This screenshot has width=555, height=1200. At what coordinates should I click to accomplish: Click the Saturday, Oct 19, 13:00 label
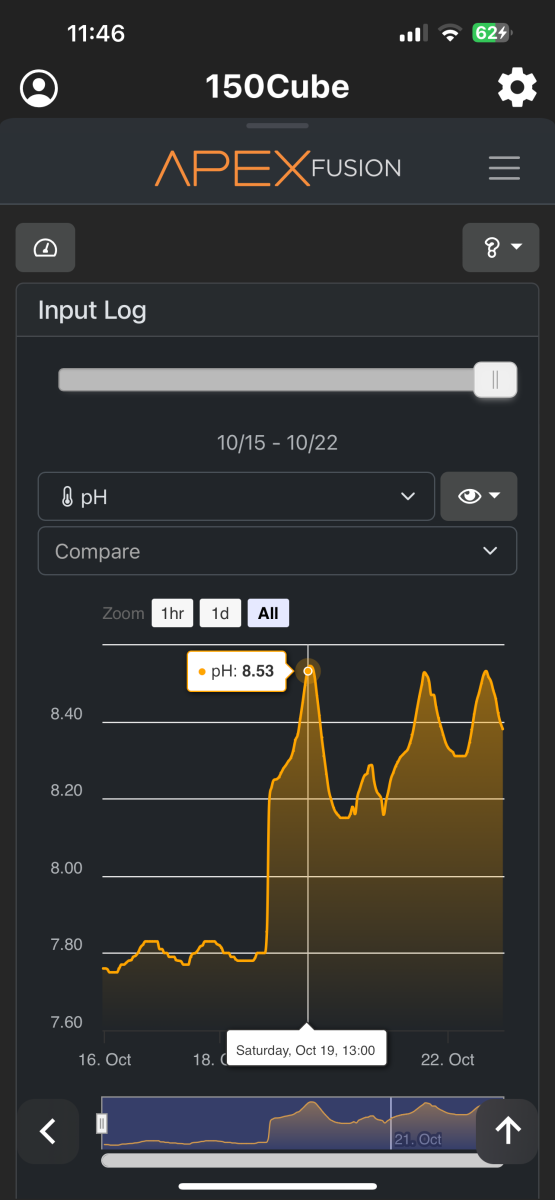click(306, 1050)
